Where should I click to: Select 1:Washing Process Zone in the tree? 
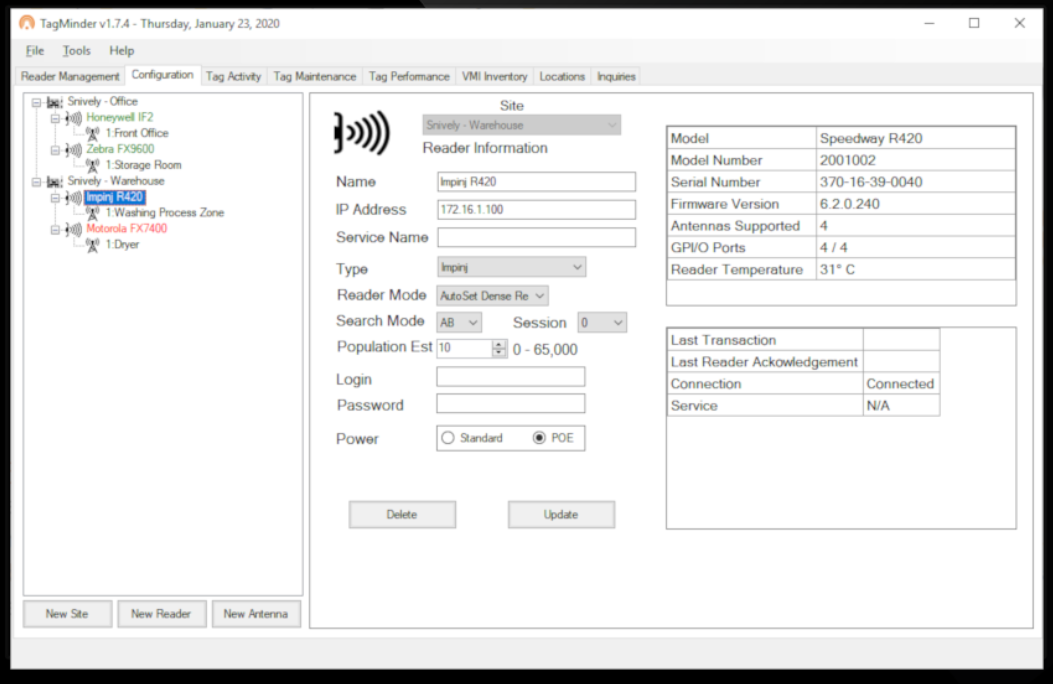[x=165, y=213]
